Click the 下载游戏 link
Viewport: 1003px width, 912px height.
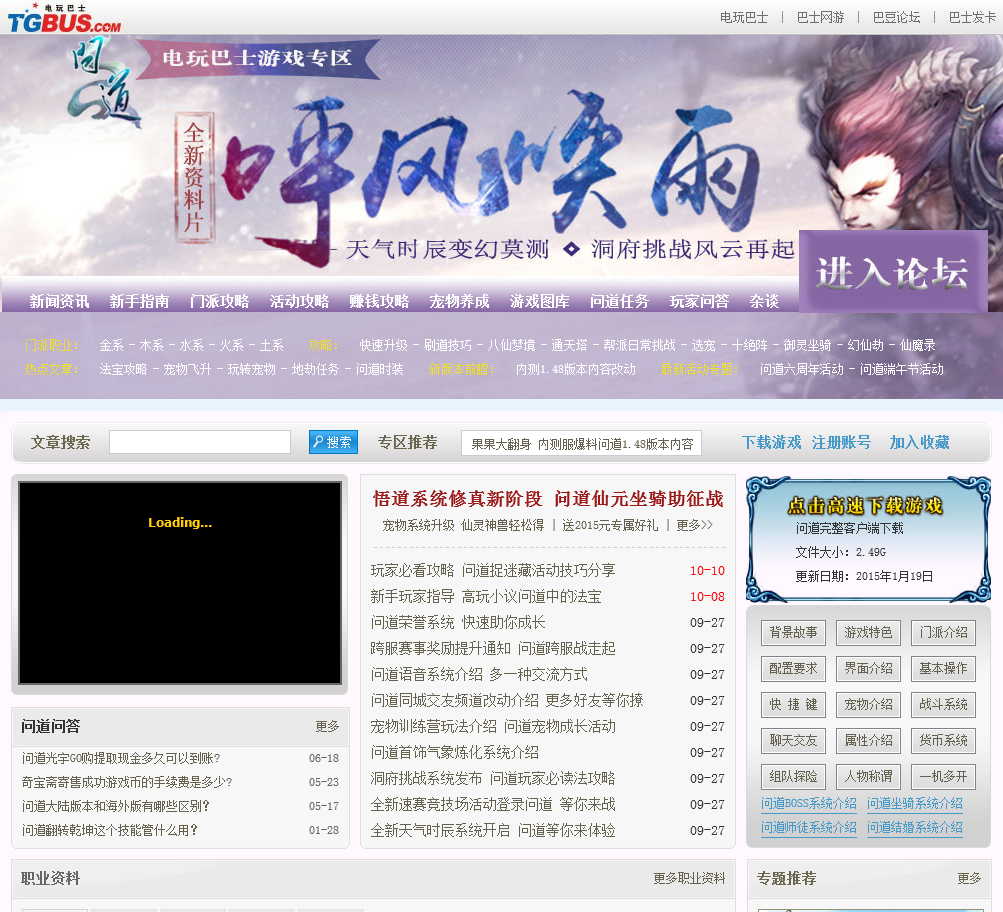coord(771,442)
